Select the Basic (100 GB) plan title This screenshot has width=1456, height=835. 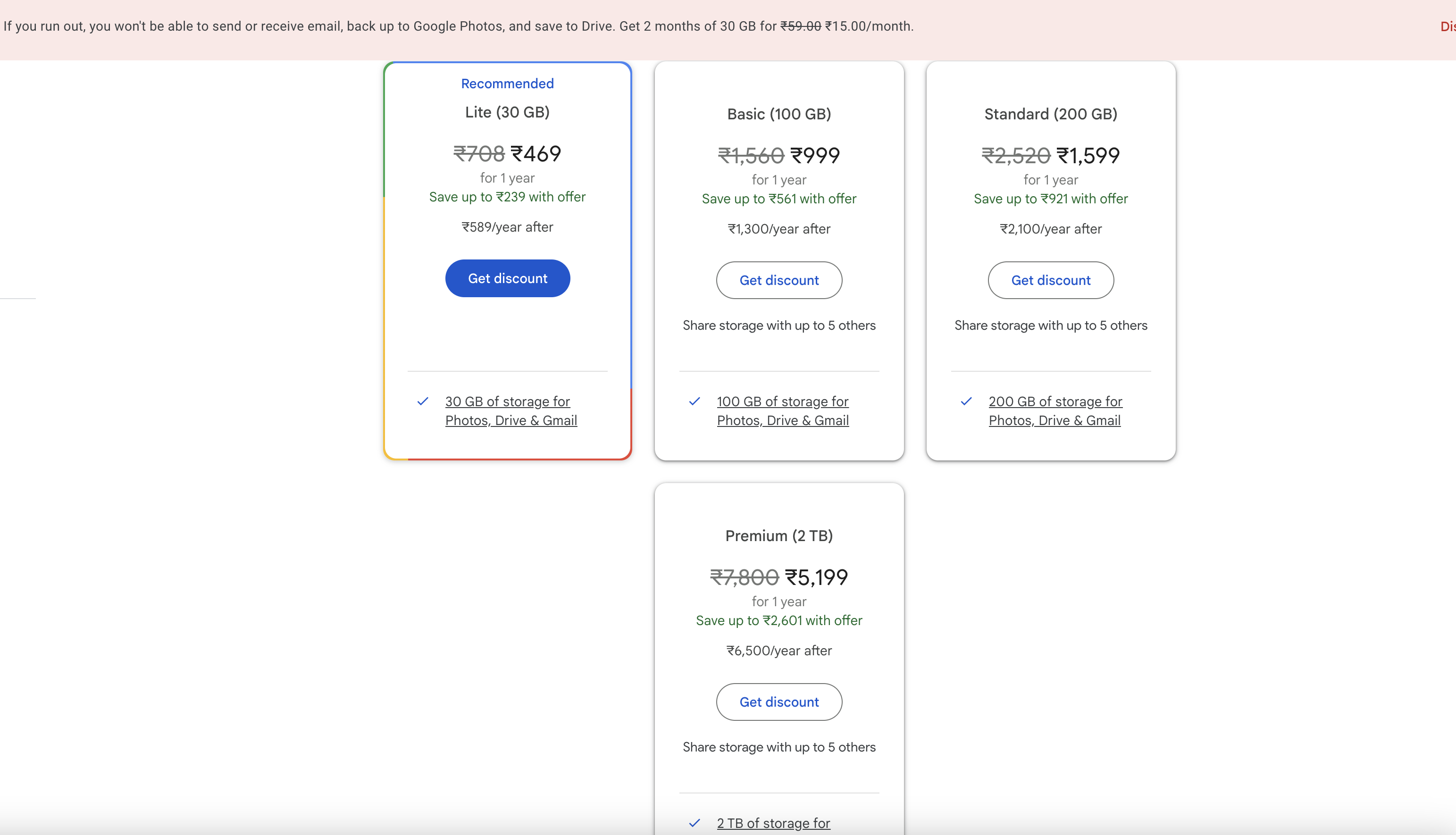779,114
